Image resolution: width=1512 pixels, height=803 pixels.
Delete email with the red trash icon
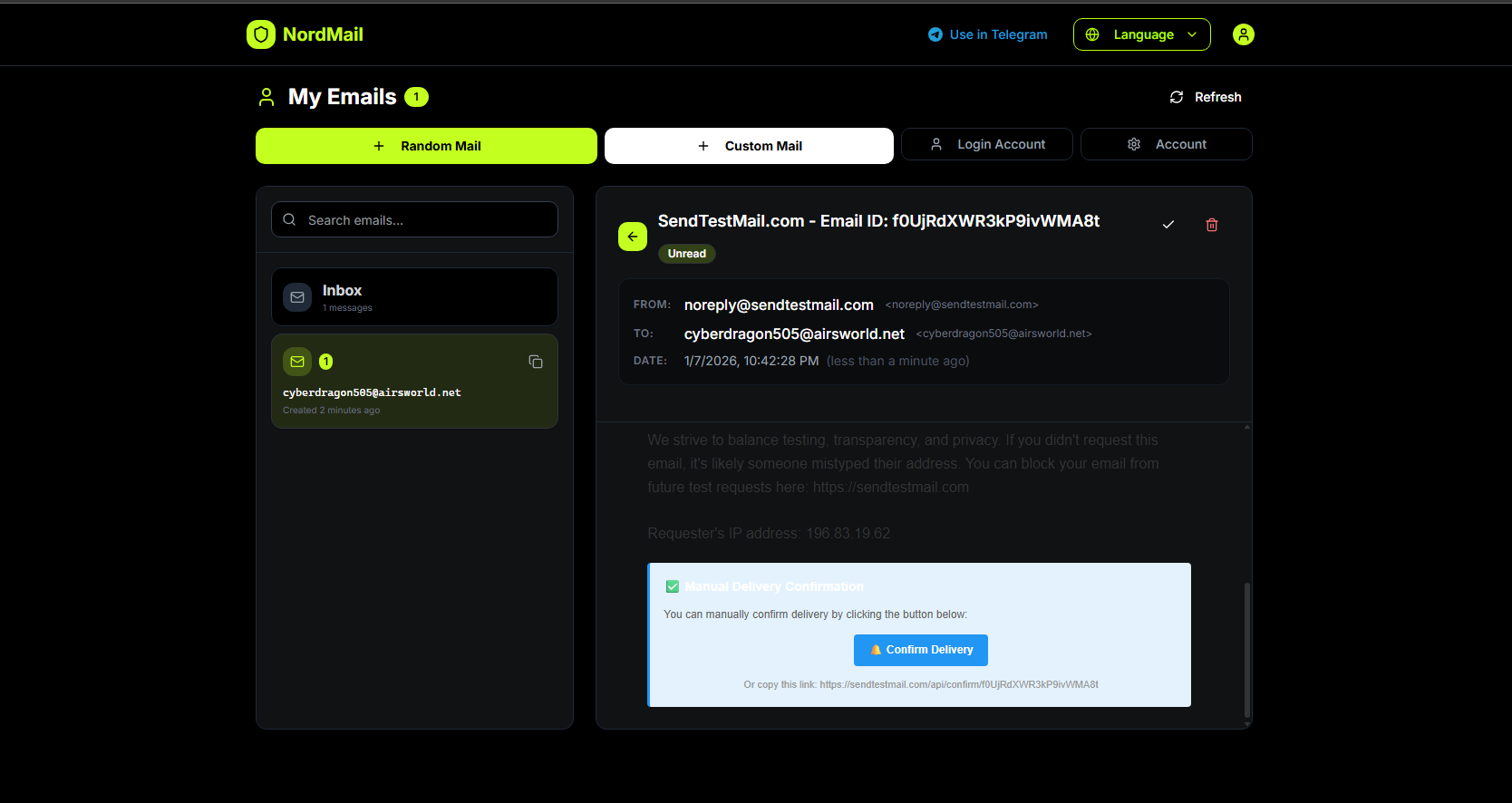(x=1212, y=225)
